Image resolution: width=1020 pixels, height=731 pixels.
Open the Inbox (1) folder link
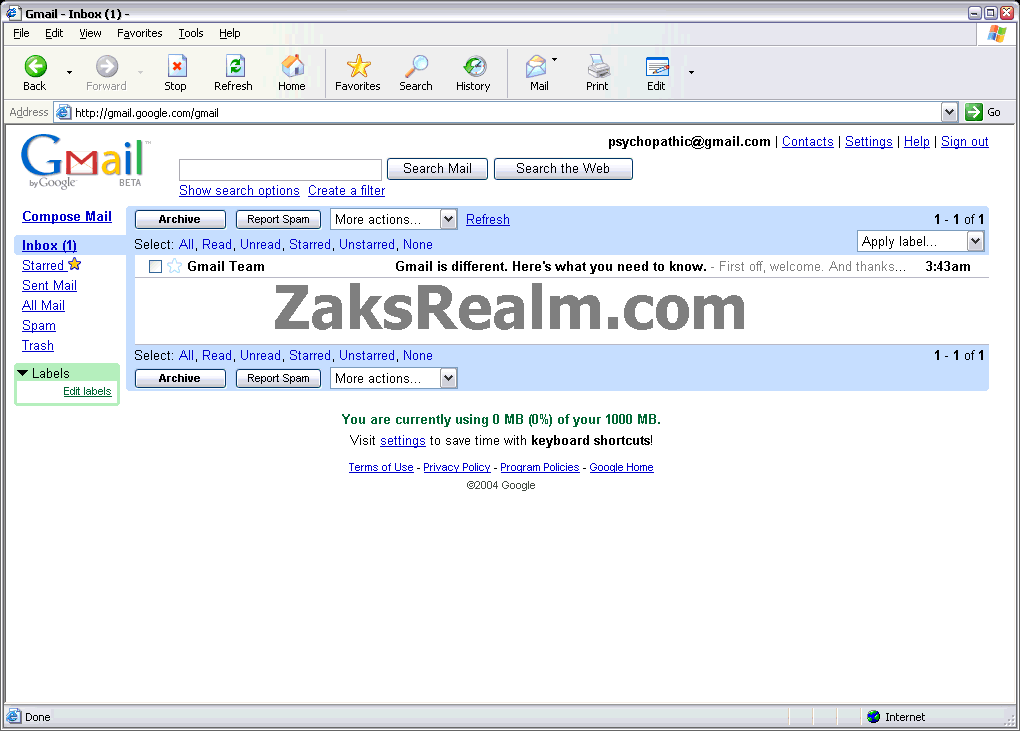pos(49,245)
